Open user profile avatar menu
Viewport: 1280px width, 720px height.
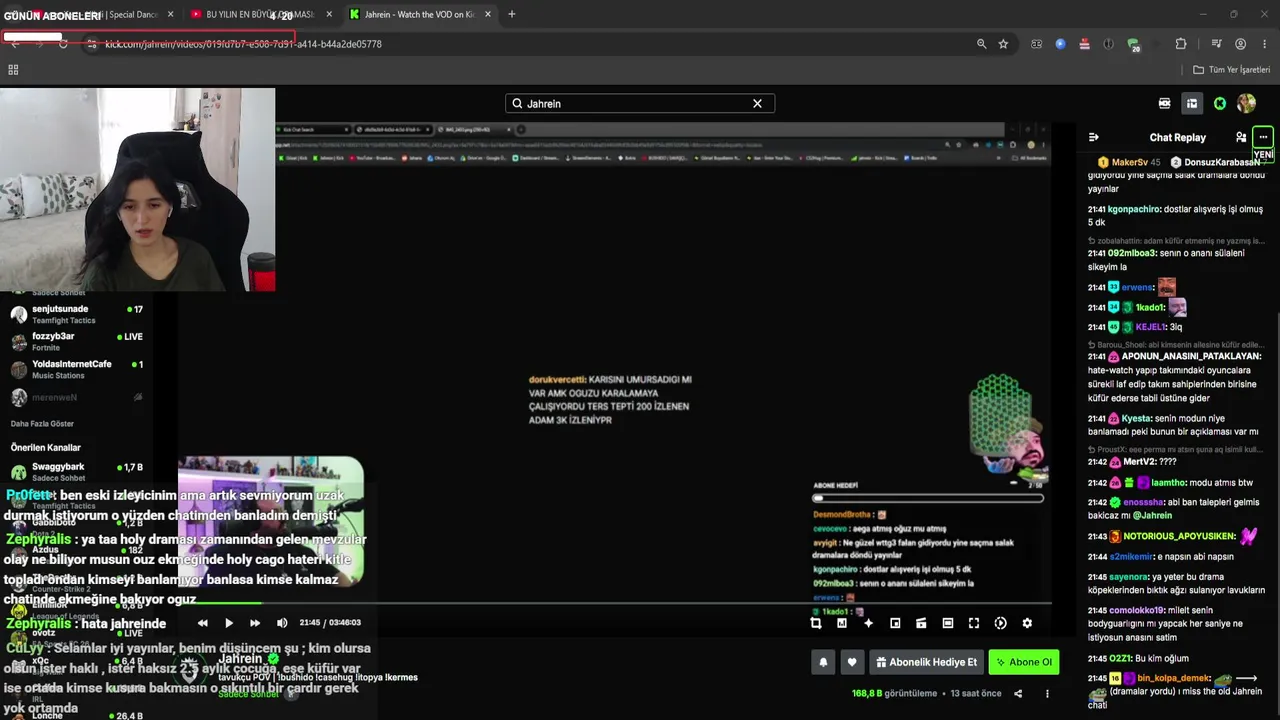pos(1246,103)
